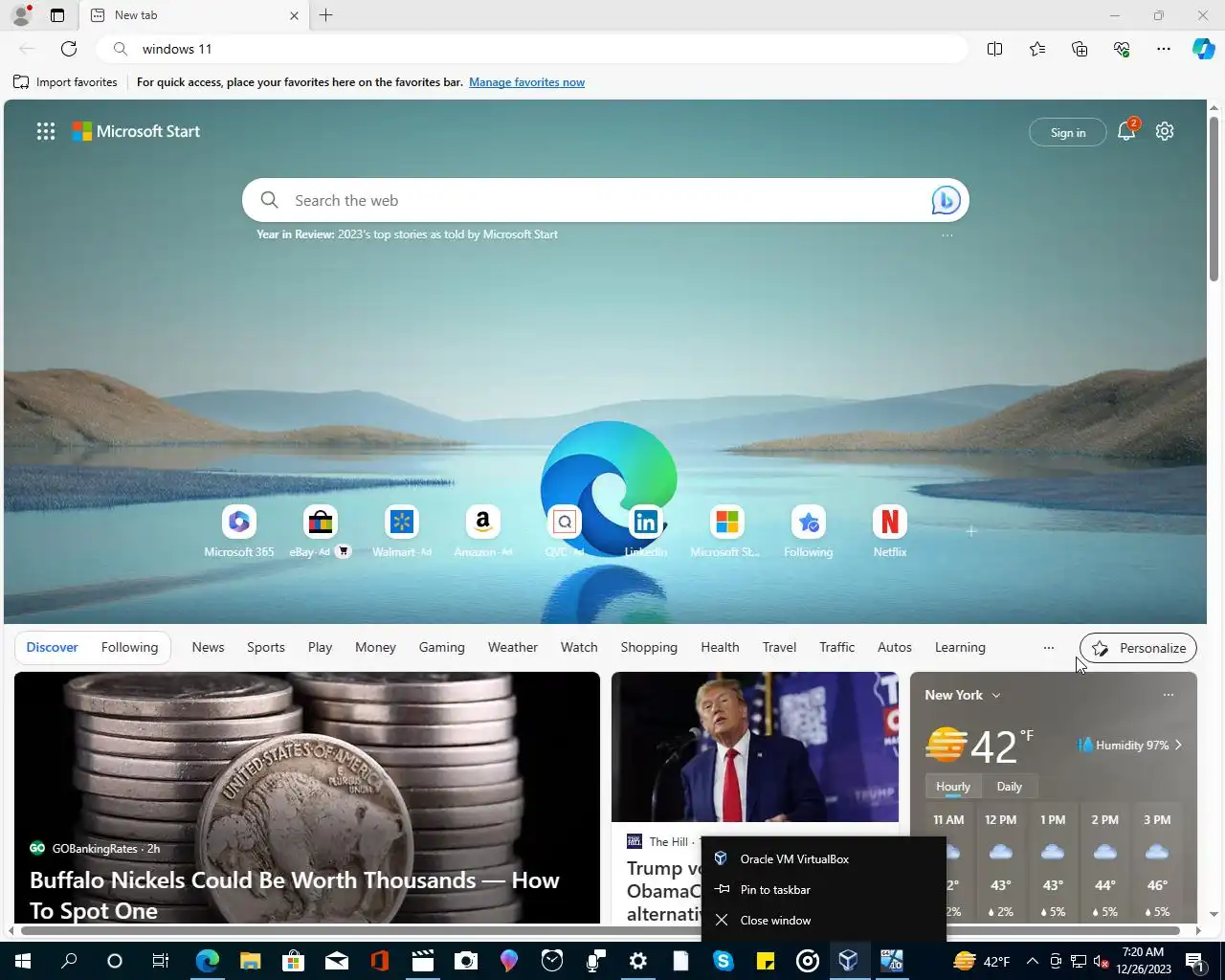Open Edge Settings and more menu
This screenshot has width=1225, height=980.
pyautogui.click(x=1164, y=49)
